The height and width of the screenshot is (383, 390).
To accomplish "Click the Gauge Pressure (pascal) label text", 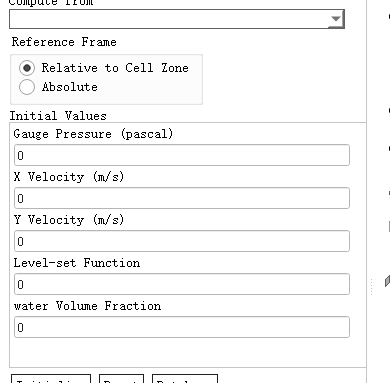I will (93, 134).
